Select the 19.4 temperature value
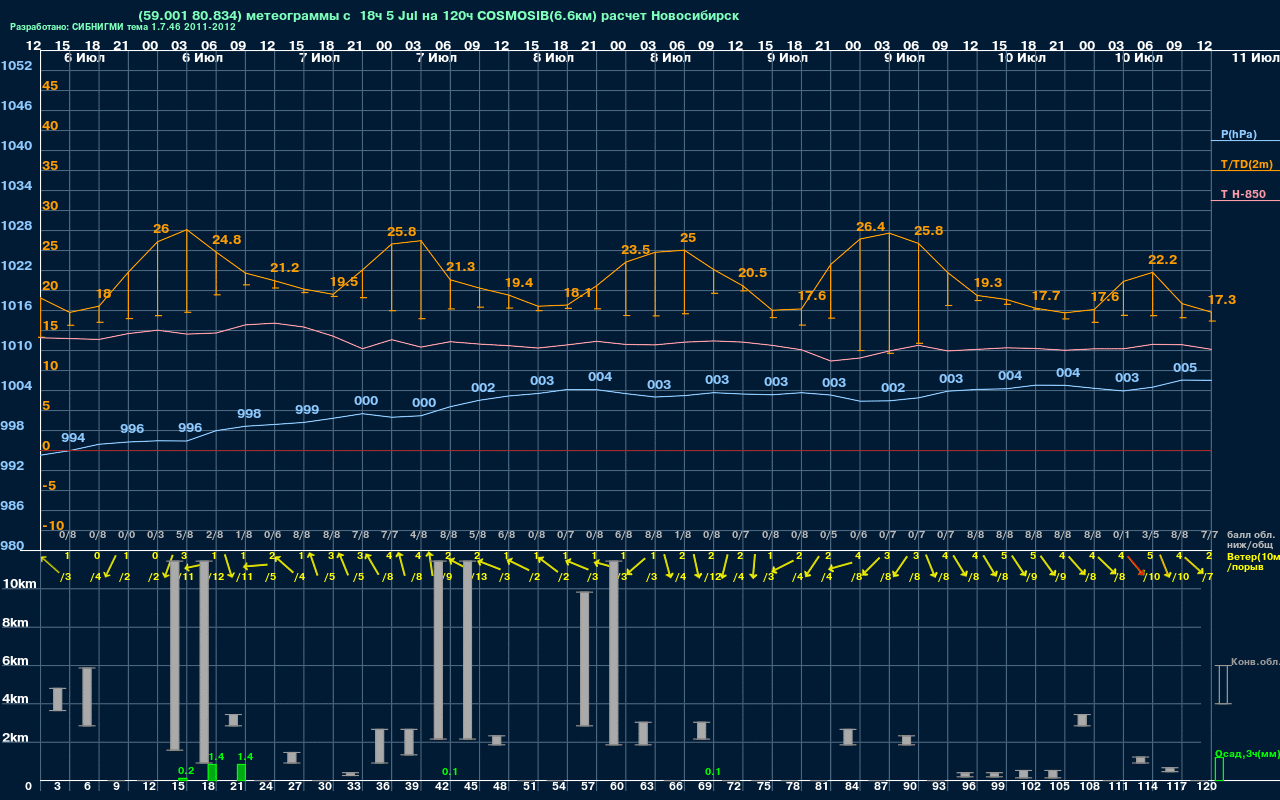This screenshot has height=800, width=1280. 519,283
